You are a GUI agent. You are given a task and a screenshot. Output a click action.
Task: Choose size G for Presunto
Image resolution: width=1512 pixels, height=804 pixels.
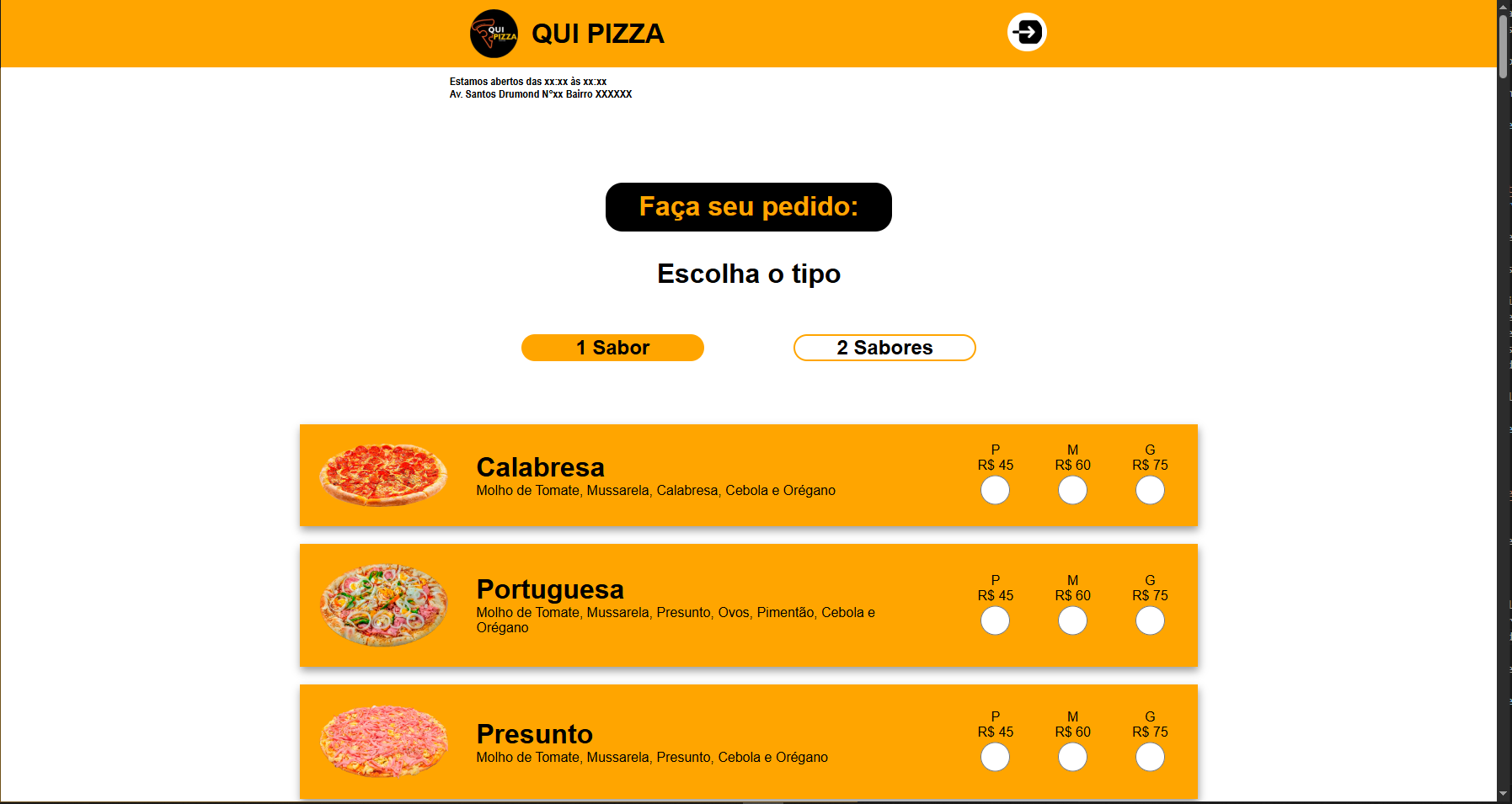point(1150,757)
